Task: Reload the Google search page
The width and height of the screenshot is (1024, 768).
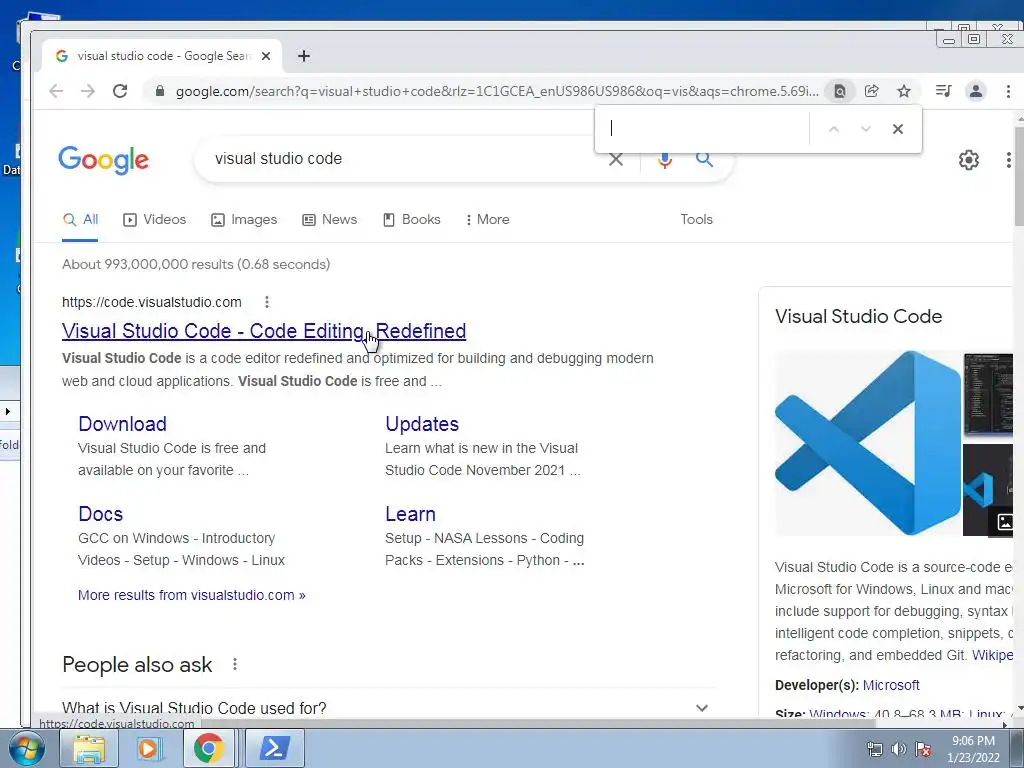Action: pos(120,91)
